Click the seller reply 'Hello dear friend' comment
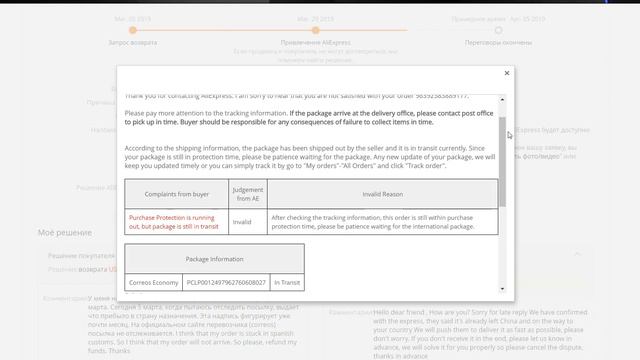This screenshot has height=360, width=640. [x=480, y=334]
